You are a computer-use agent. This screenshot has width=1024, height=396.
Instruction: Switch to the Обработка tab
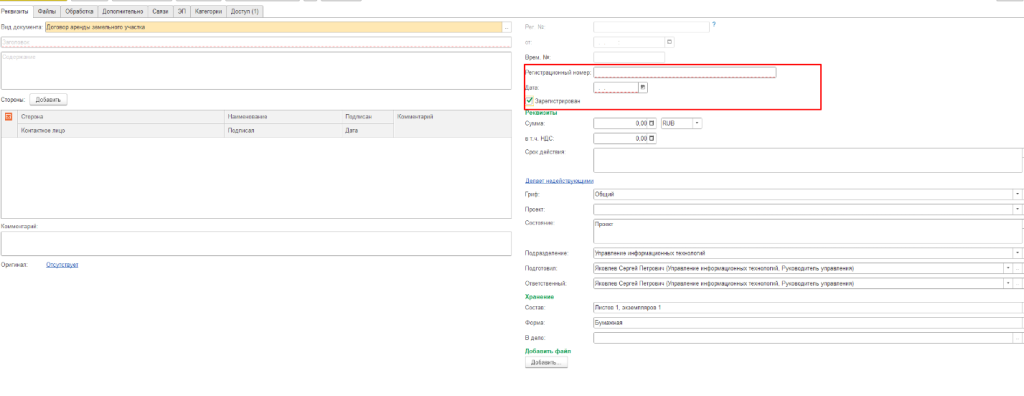click(80, 11)
